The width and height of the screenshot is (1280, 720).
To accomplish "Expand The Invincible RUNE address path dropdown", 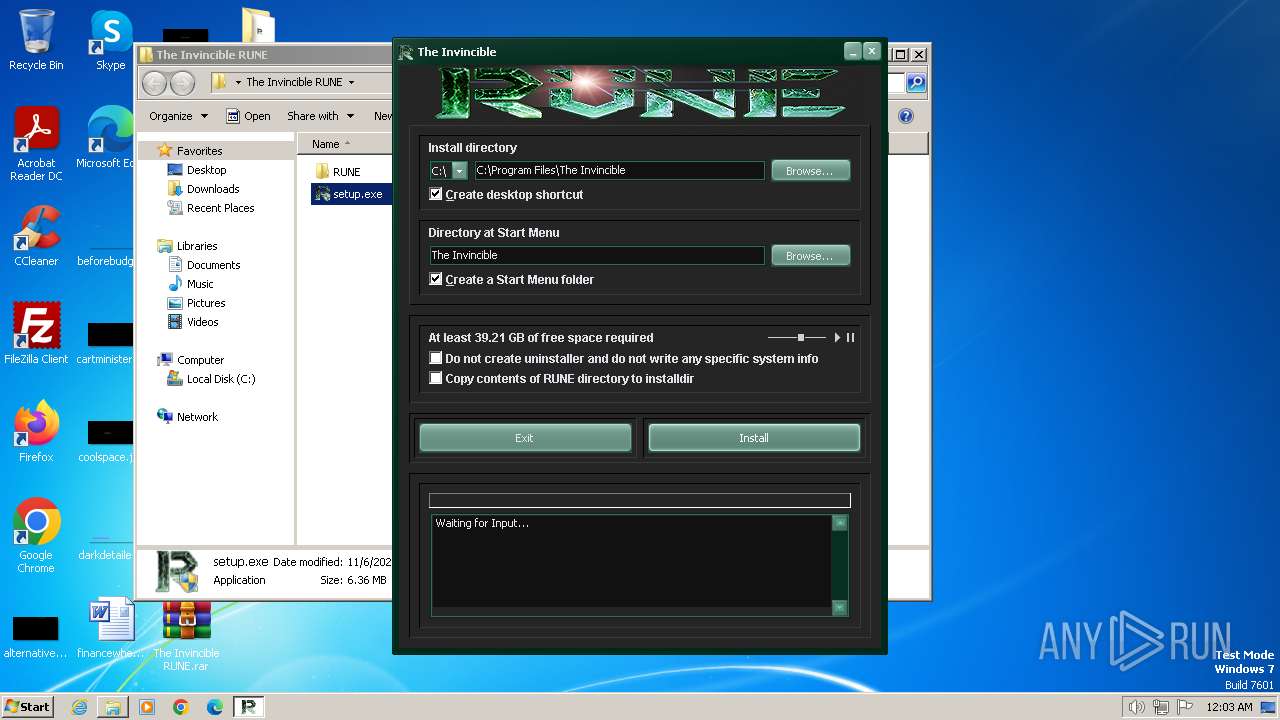I will pyautogui.click(x=351, y=82).
